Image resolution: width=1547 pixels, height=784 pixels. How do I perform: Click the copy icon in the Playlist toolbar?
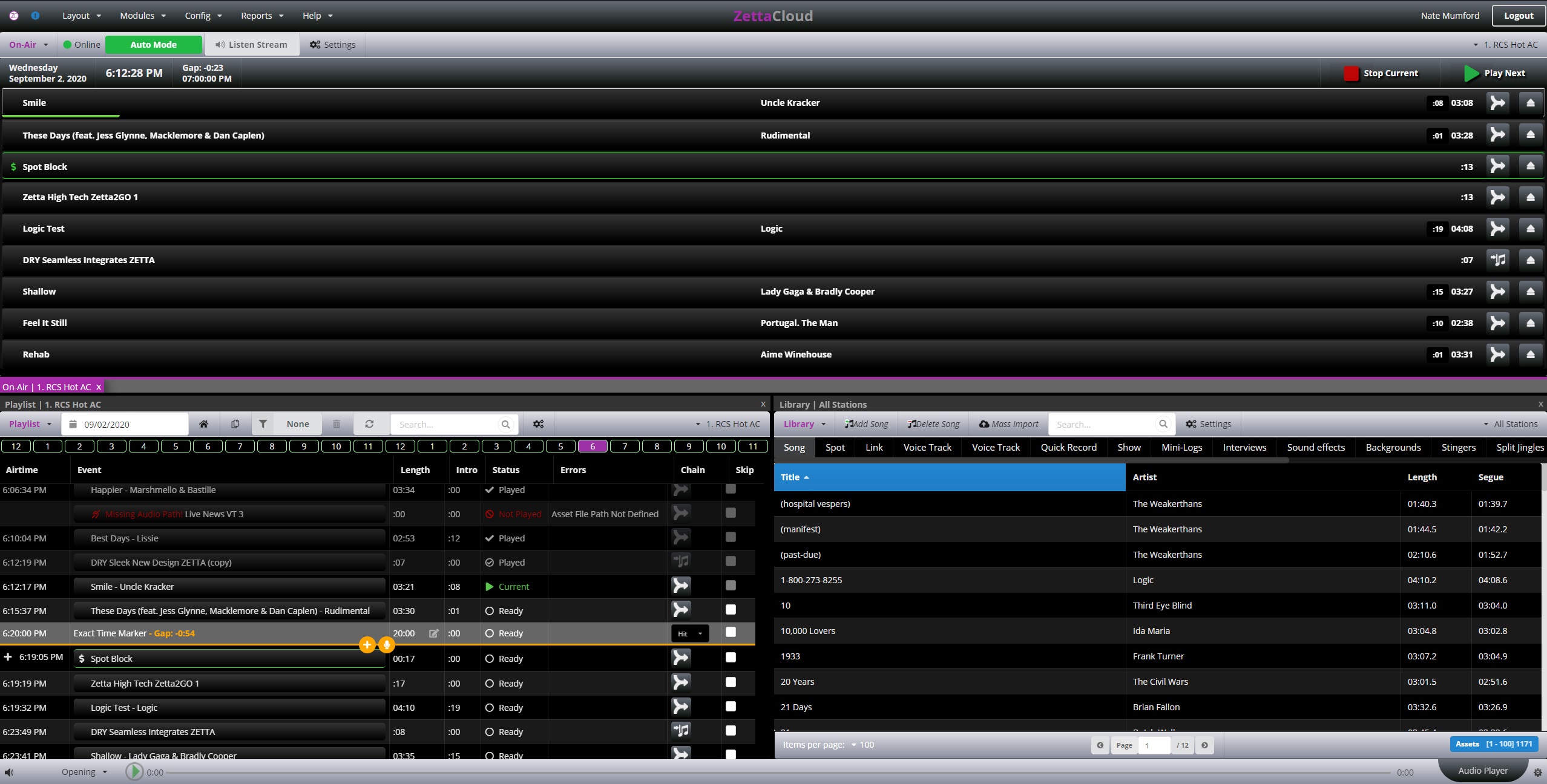[235, 424]
